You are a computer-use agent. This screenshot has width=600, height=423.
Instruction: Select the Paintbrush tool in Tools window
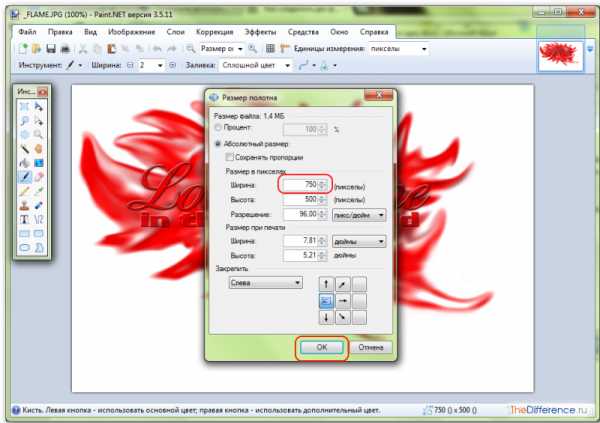click(24, 177)
